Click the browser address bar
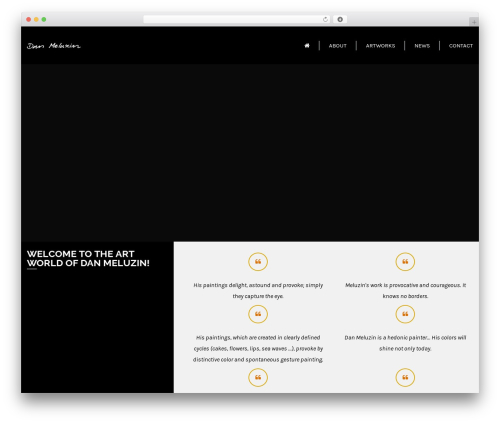This screenshot has height=423, width=500. 237,19
